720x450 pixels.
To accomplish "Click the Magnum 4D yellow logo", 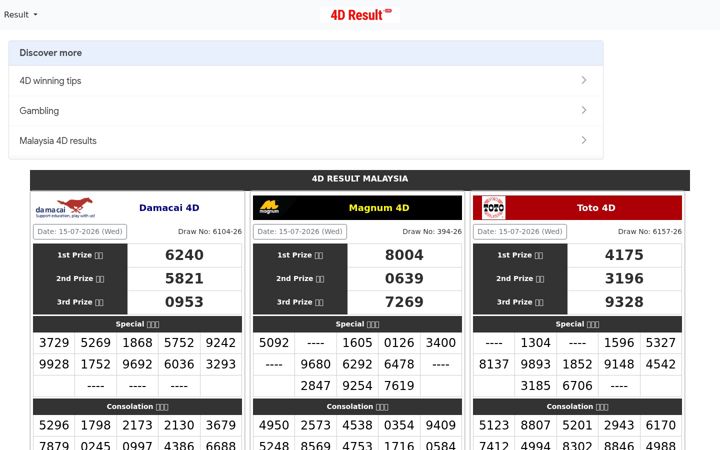I will click(269, 208).
